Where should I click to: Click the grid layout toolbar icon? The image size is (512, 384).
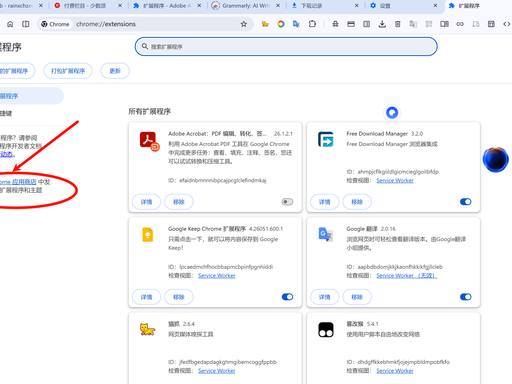click(491, 24)
